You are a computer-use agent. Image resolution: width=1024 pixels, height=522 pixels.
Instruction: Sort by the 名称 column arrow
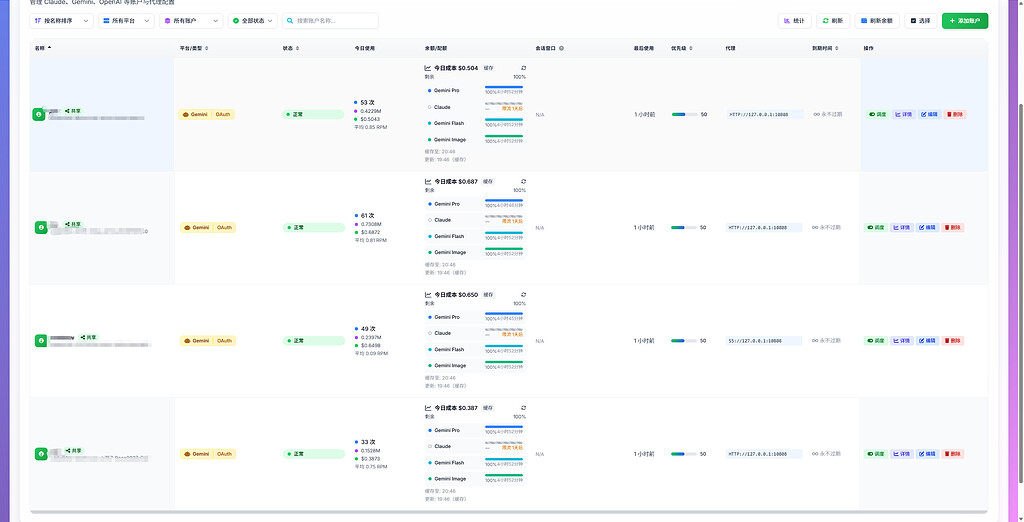coord(50,48)
